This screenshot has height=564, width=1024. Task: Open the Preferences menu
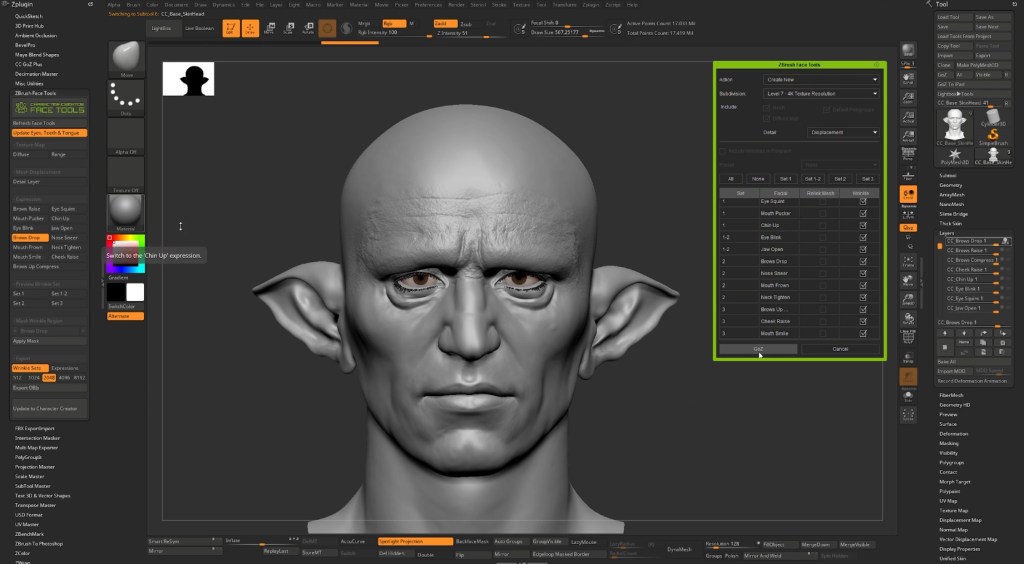[428, 5]
